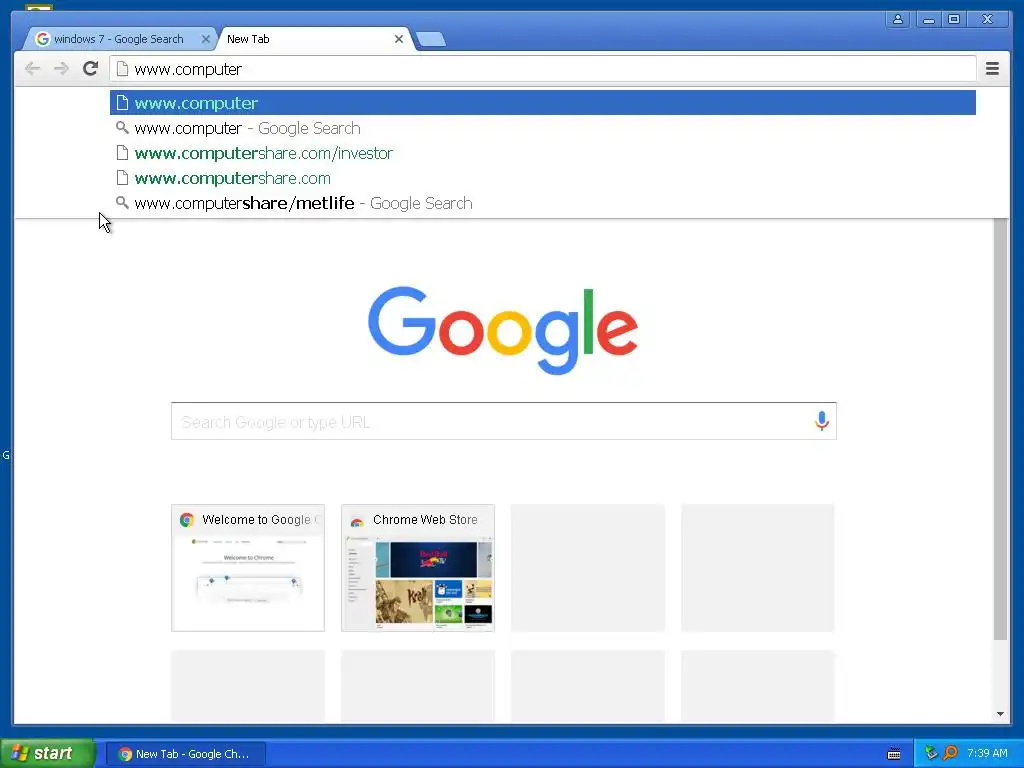This screenshot has width=1024, height=768.
Task: Go back with the browser back arrow
Action: 32,69
